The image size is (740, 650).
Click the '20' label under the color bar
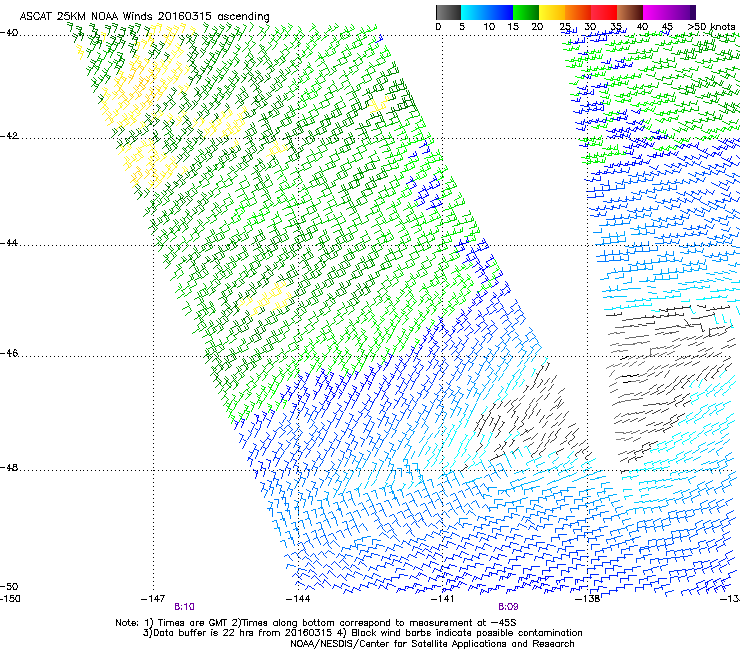537,26
